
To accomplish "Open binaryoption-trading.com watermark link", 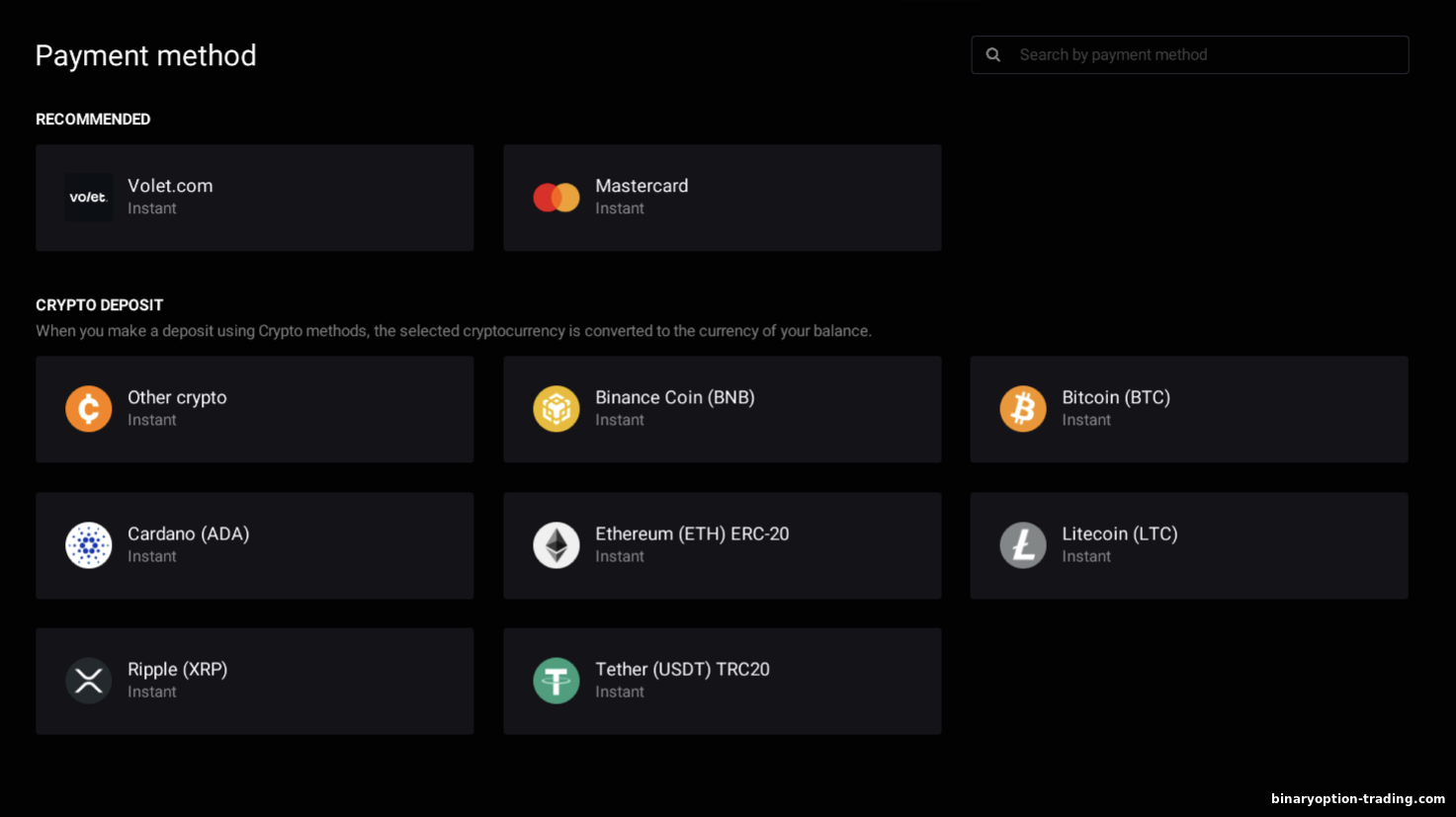I will [x=1358, y=798].
